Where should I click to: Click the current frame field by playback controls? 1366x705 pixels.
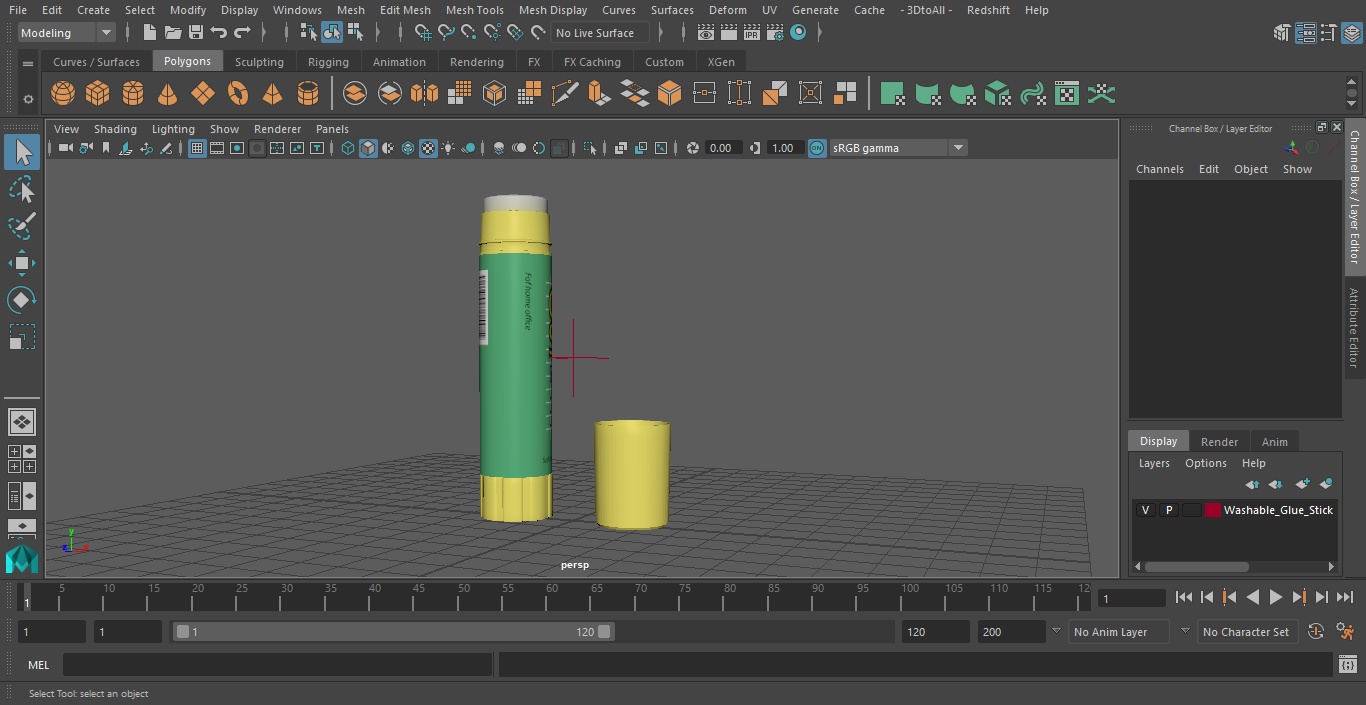pos(1131,598)
